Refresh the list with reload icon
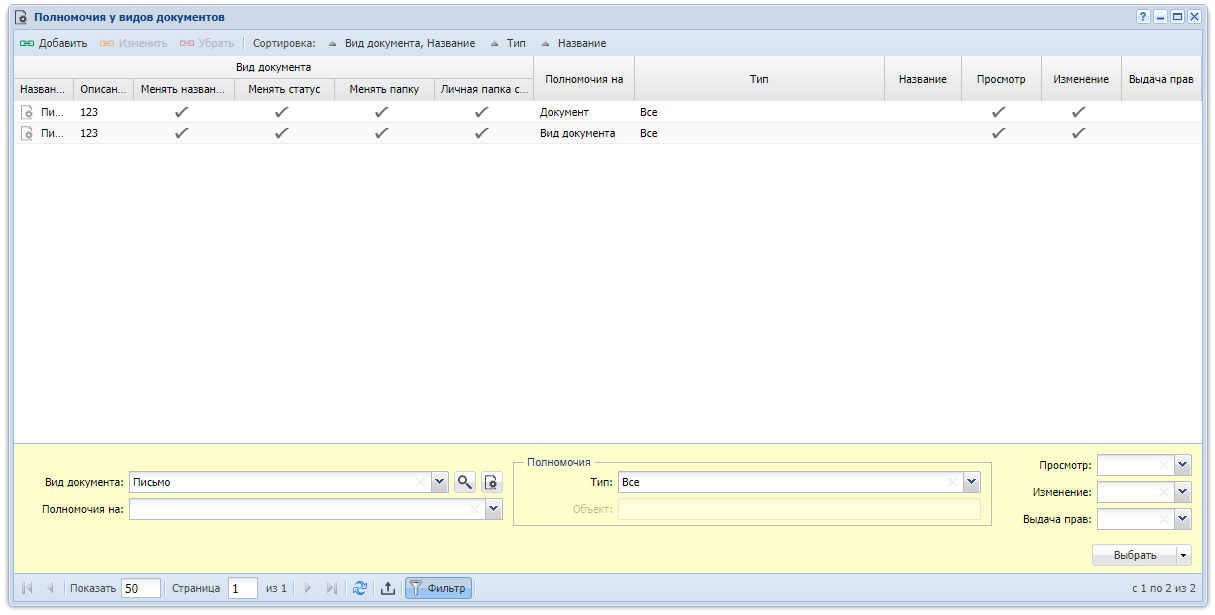The width and height of the screenshot is (1215, 615). [361, 588]
